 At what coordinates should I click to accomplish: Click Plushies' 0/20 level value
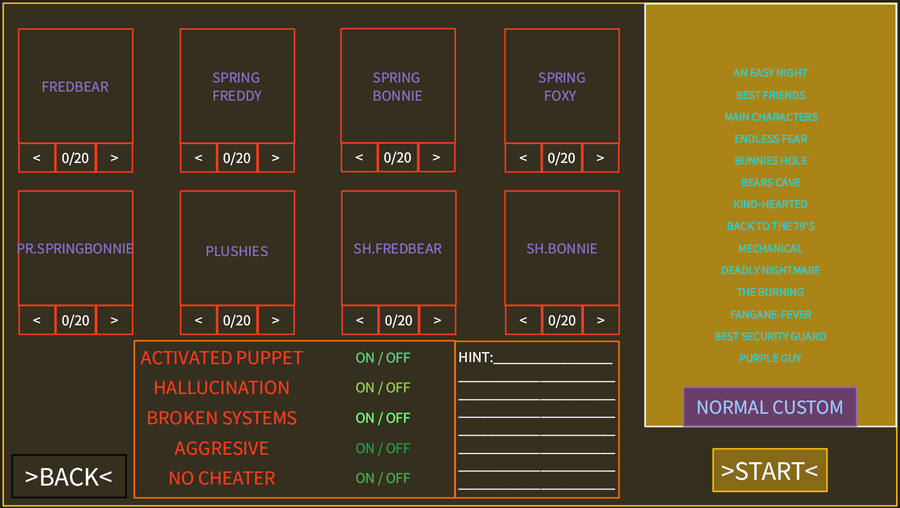click(x=237, y=320)
